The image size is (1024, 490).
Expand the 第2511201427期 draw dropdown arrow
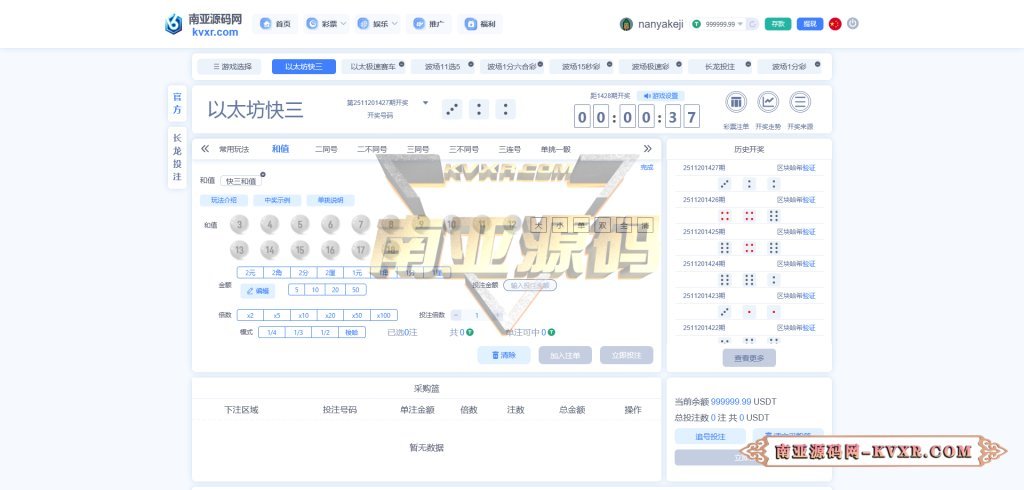pyautogui.click(x=426, y=103)
